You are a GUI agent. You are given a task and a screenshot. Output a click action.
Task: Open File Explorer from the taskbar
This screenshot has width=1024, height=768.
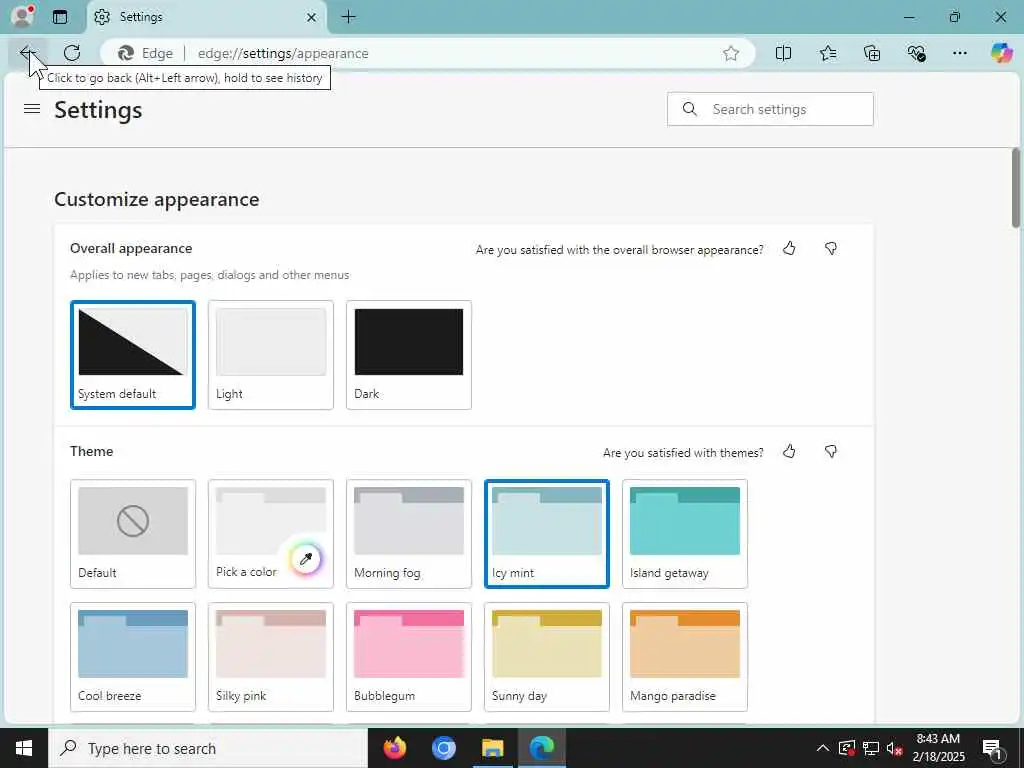[x=492, y=748]
